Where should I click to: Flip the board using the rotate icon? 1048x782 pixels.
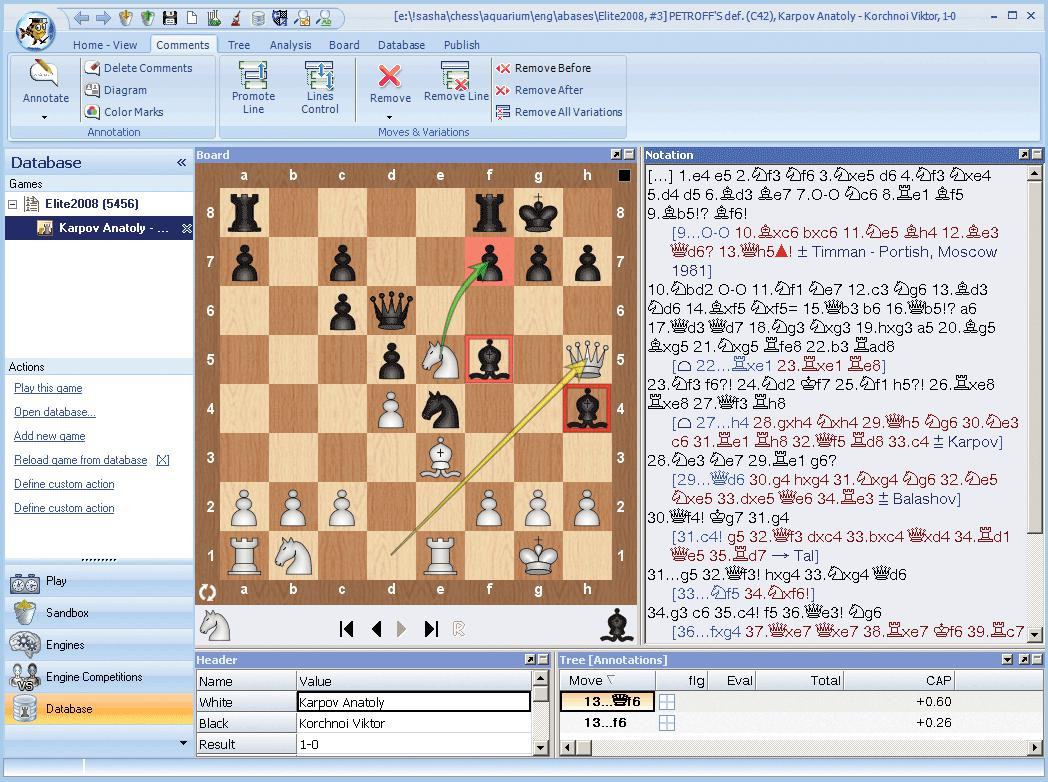click(208, 592)
